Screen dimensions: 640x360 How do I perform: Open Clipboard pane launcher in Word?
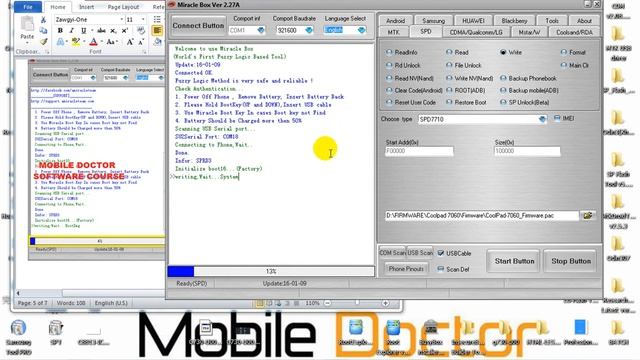pos(47,52)
